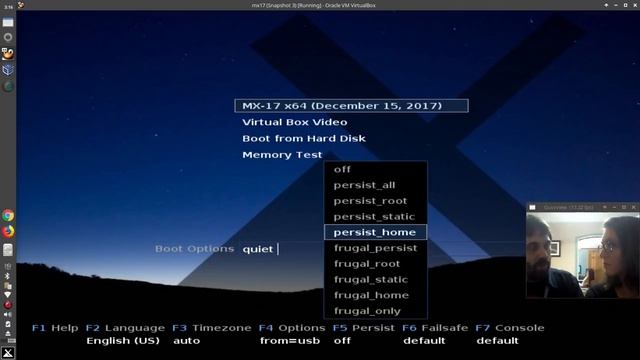Open the F7 Console menu

pos(510,328)
